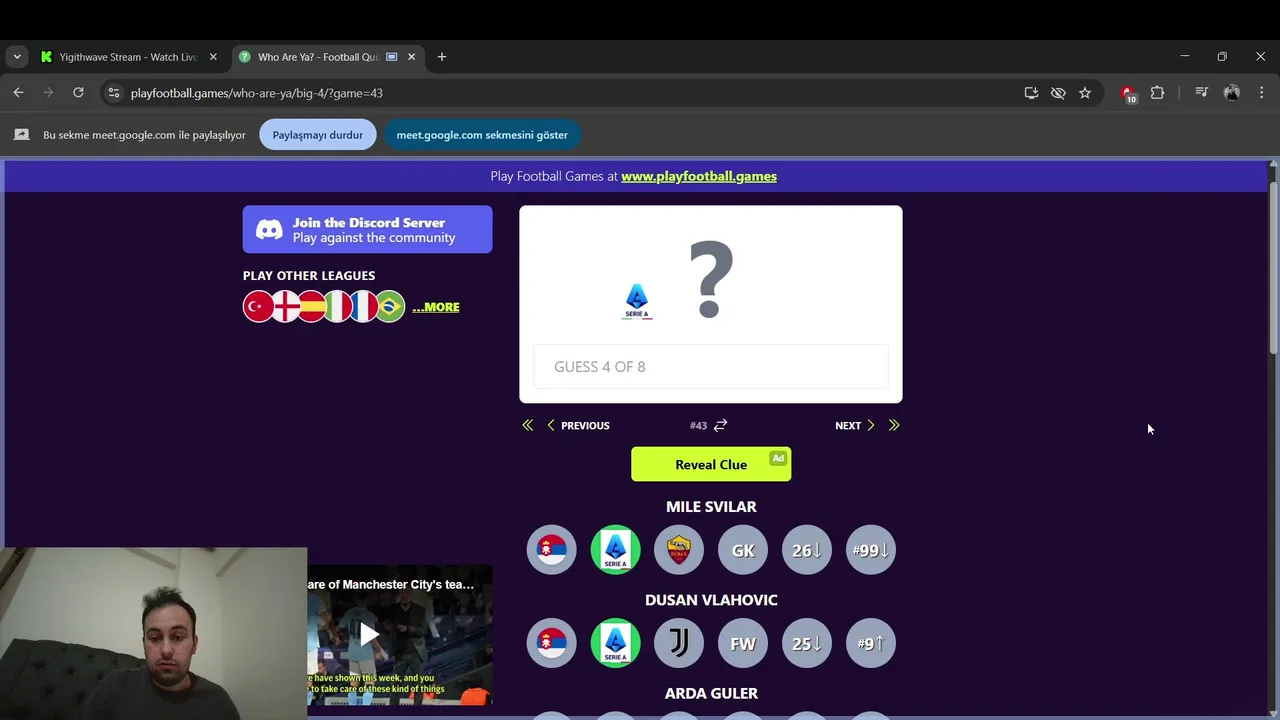Reload the page
This screenshot has width=1280, height=720.
[78, 93]
